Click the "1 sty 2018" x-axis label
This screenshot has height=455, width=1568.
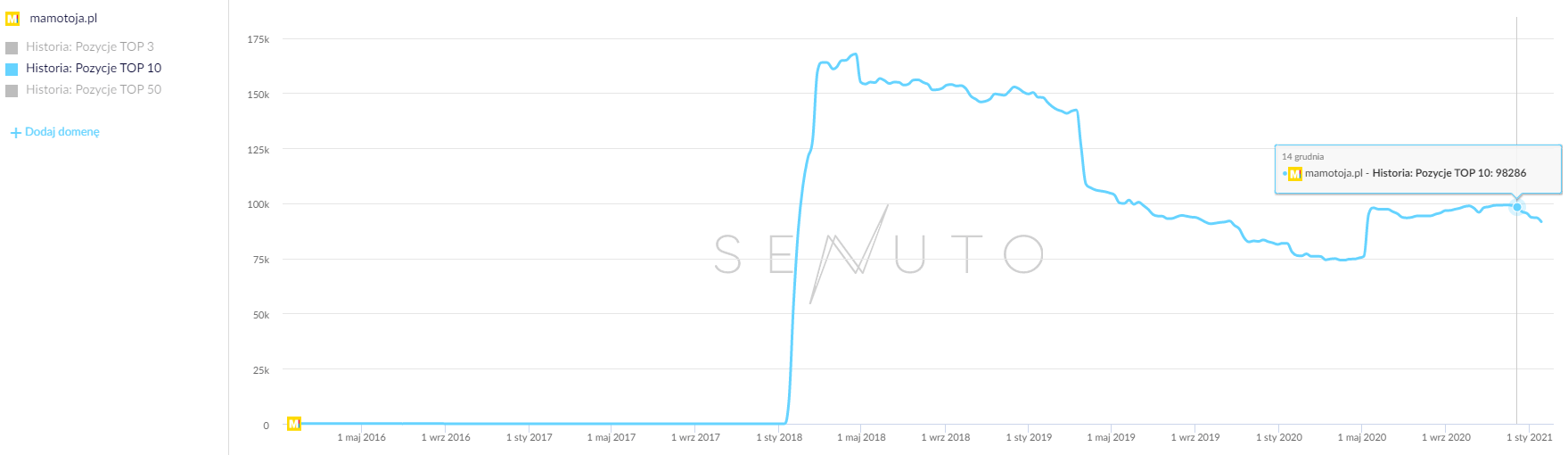pos(779,437)
